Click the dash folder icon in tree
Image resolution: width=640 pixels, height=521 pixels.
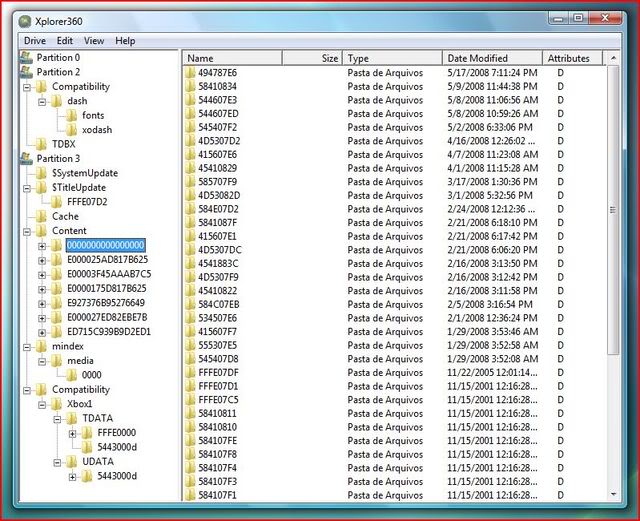point(56,101)
